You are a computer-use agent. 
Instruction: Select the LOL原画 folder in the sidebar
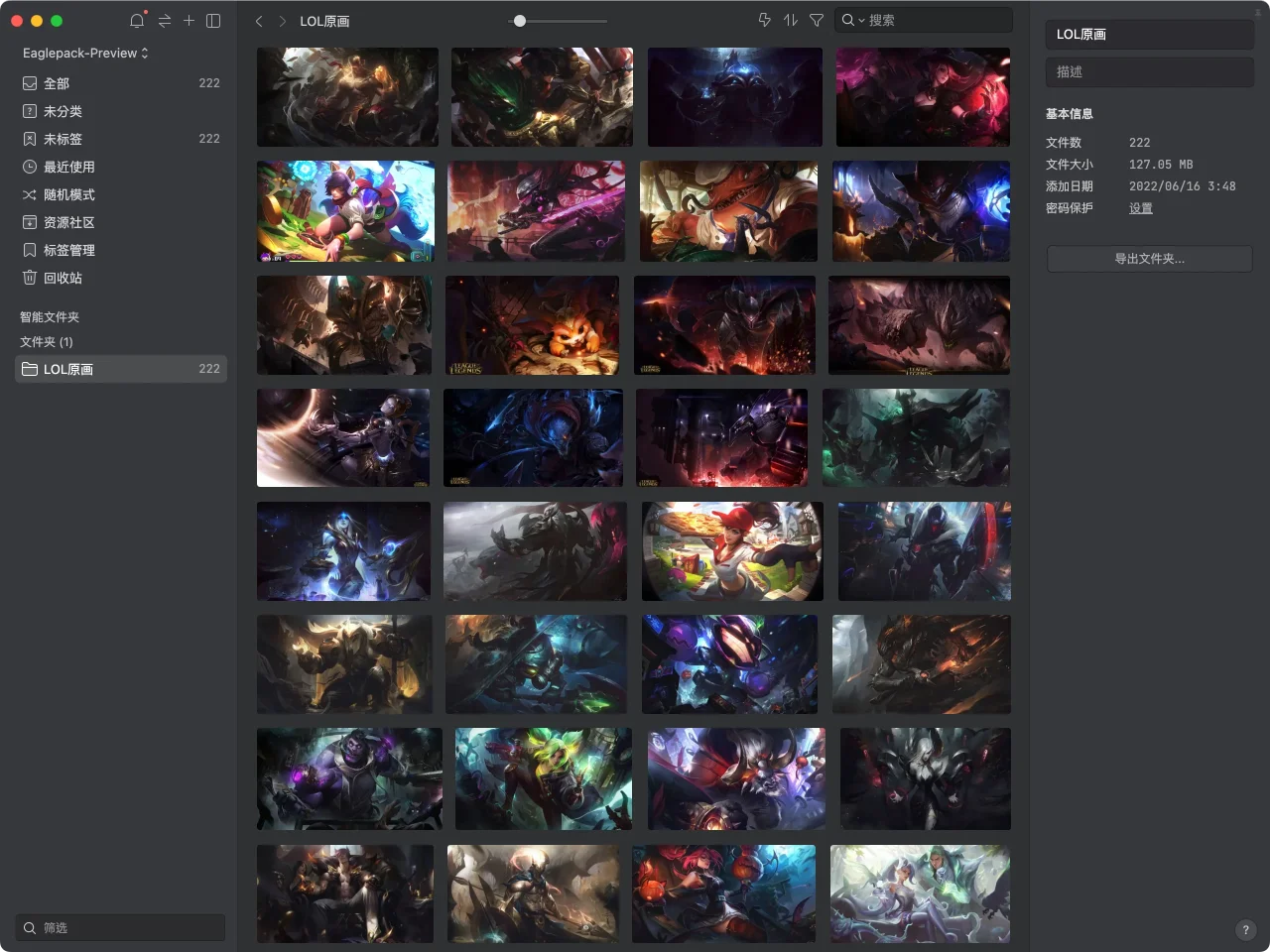click(x=121, y=369)
